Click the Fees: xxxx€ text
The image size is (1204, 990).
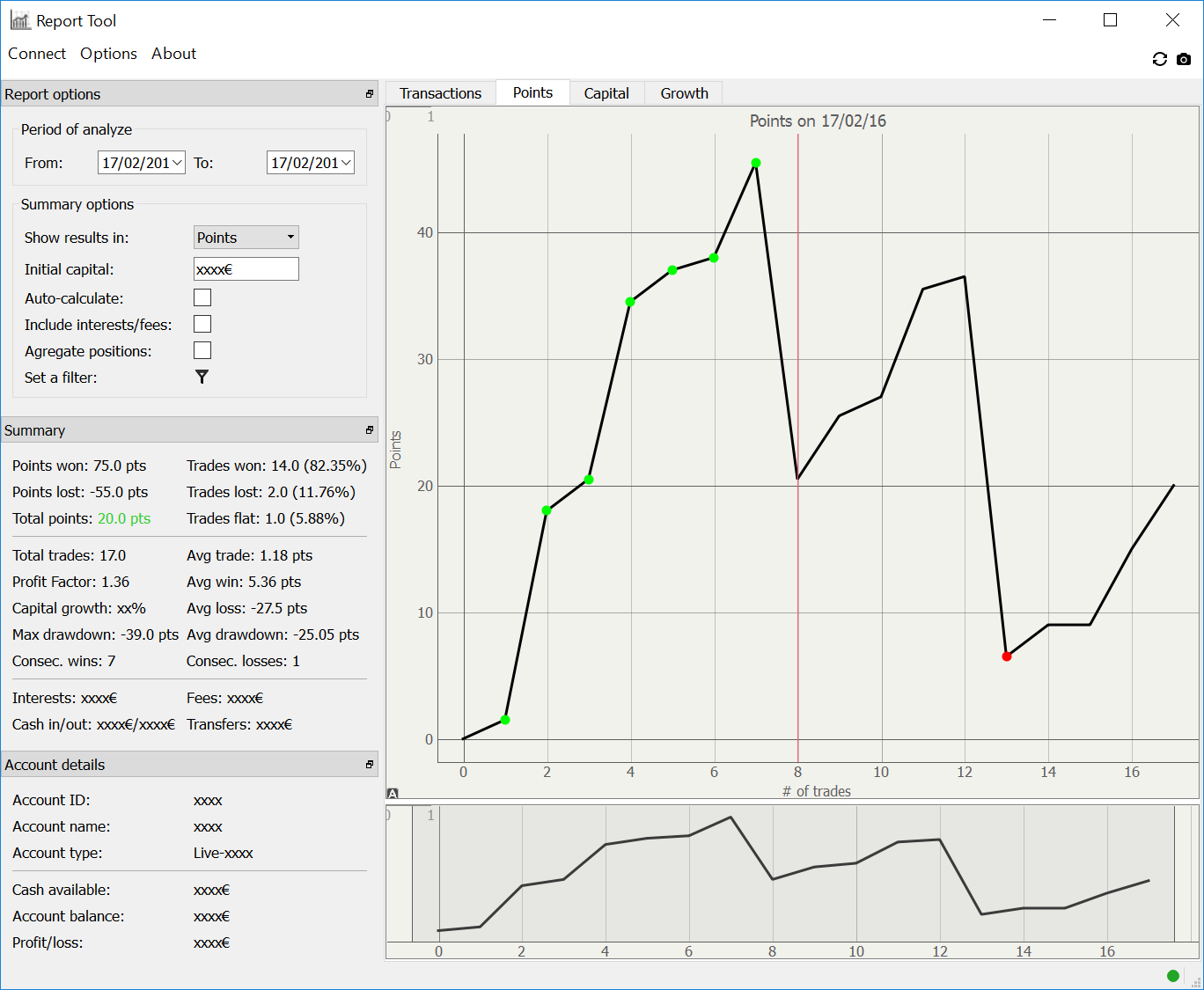(225, 698)
